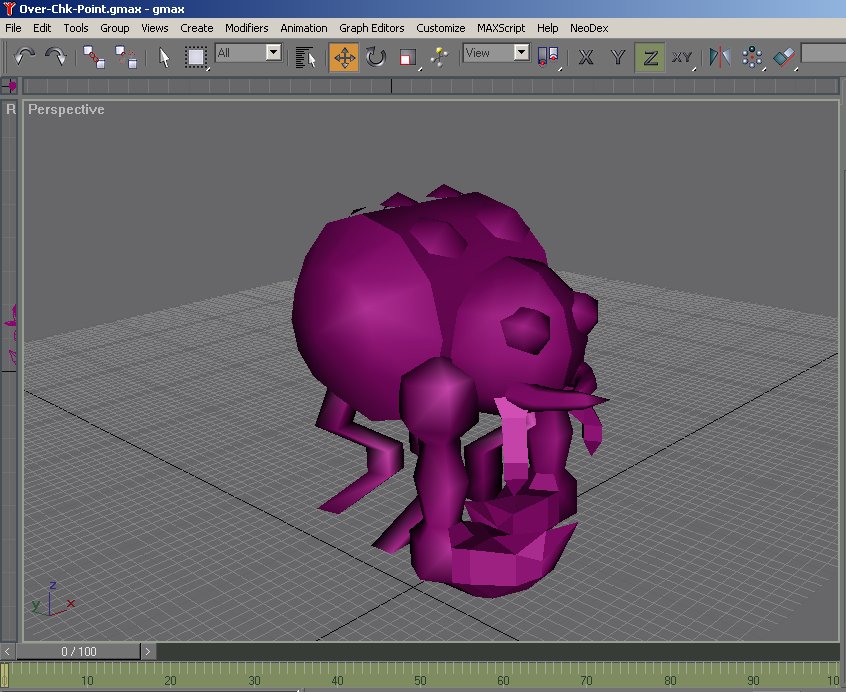Viewport: 846px width, 692px height.
Task: Open the Animation menu
Action: click(304, 28)
